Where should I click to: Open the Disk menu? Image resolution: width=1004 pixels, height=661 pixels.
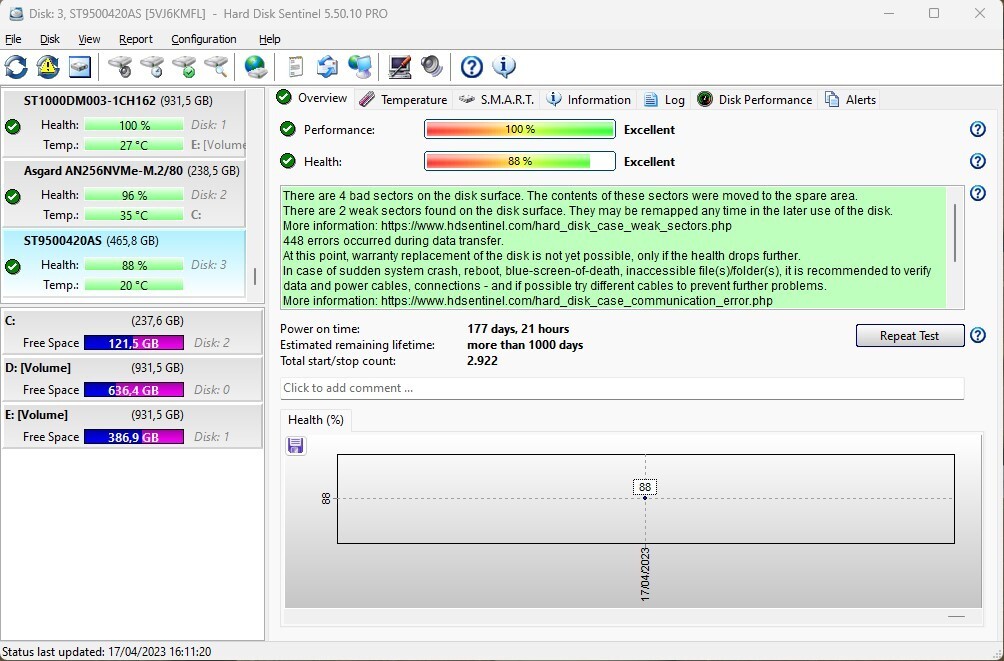click(x=49, y=39)
